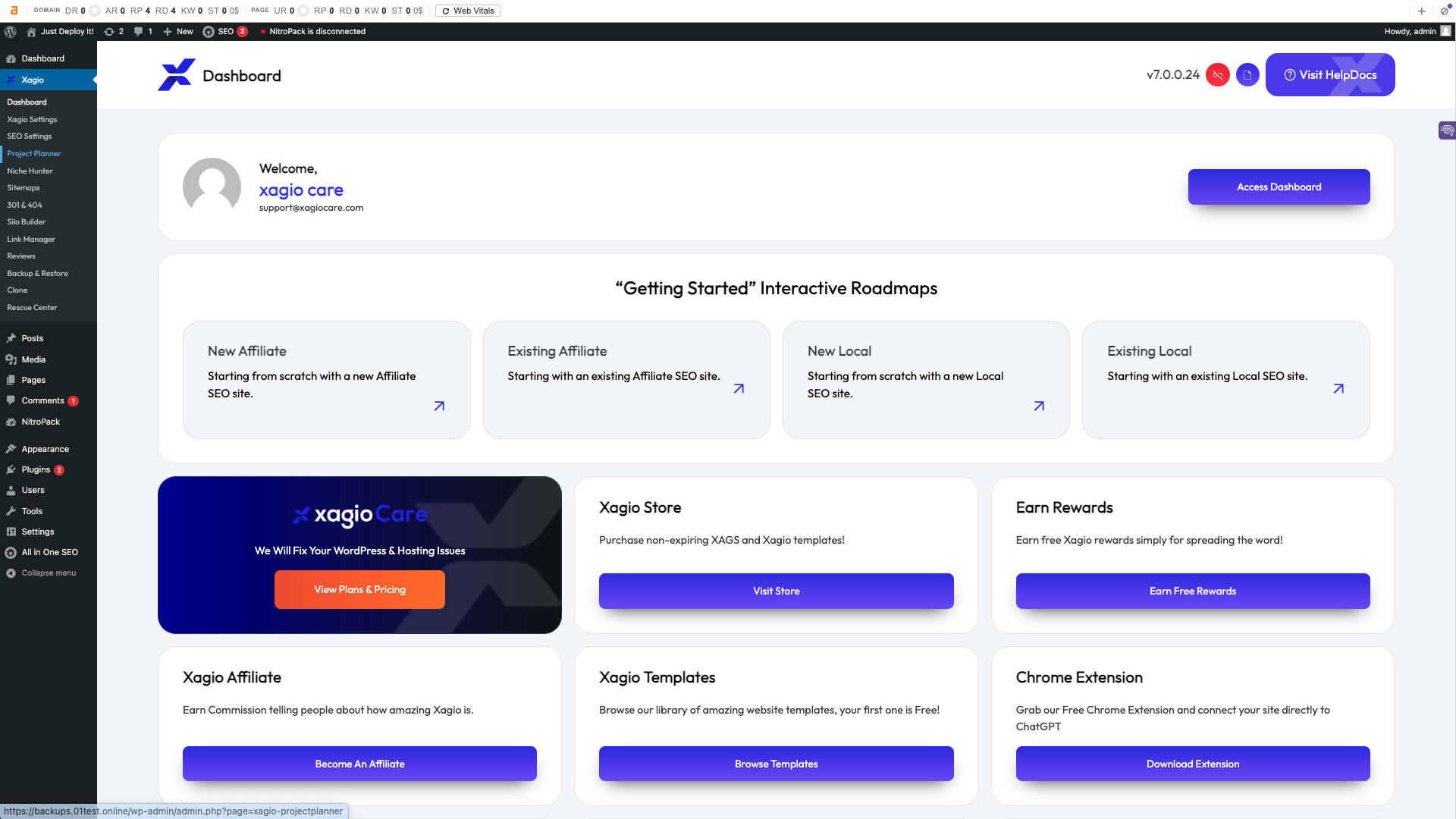The width and height of the screenshot is (1456, 819).
Task: Open the Existing Local roadmap arrow
Action: pos(1338,389)
